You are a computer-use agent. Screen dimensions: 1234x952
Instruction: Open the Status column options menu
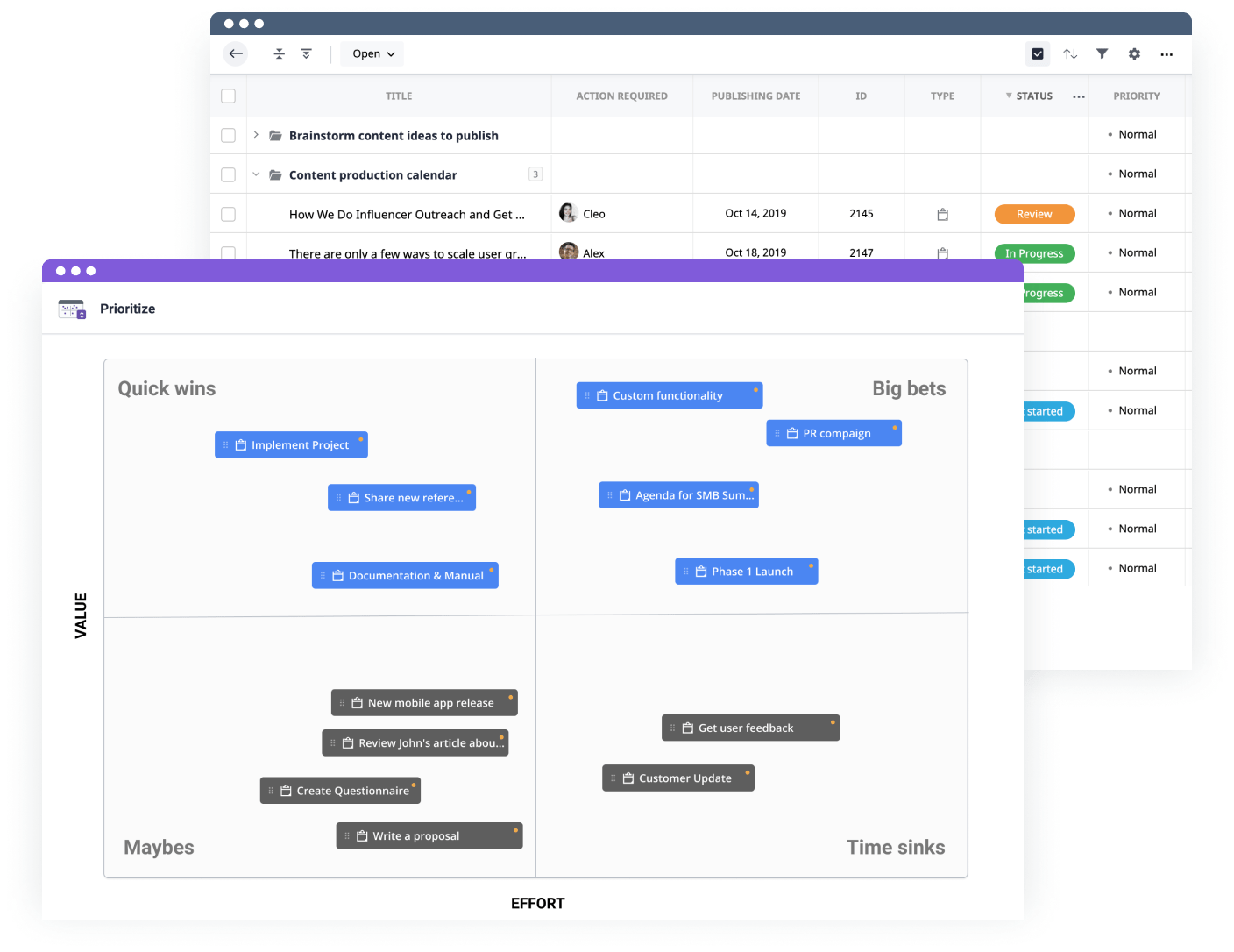(1078, 96)
